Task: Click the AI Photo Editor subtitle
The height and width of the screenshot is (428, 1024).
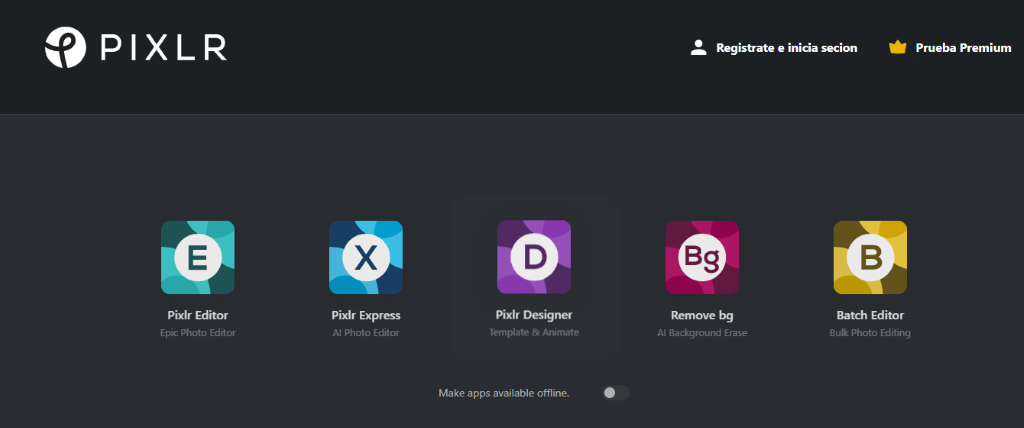Action: click(366, 333)
